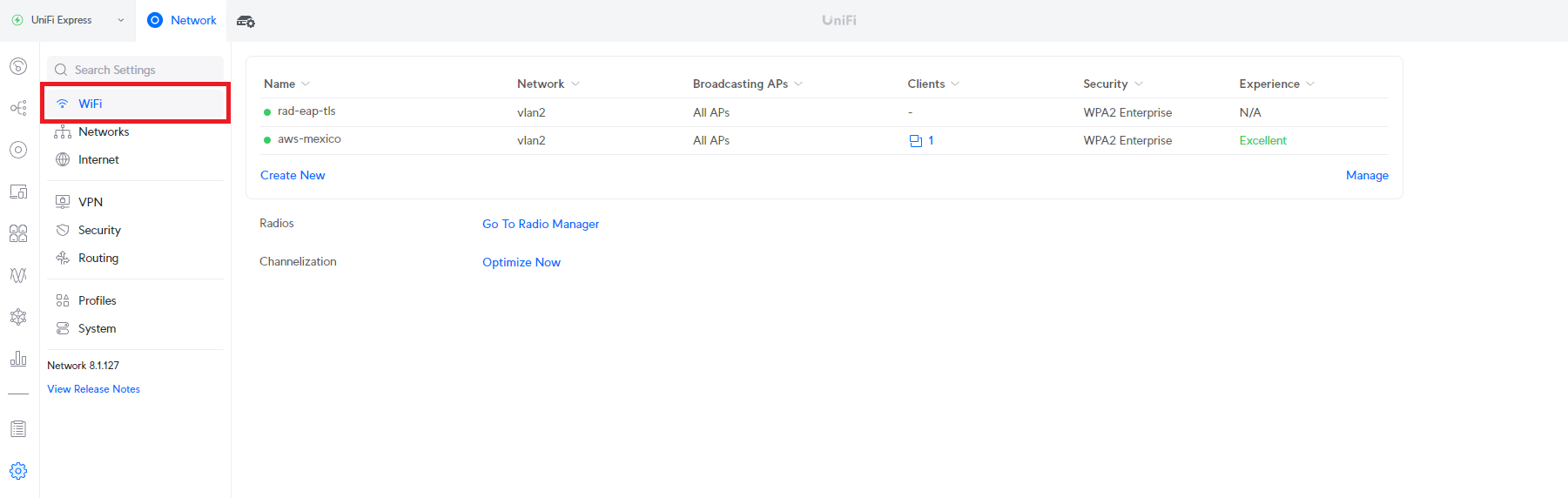Open the Settings gear icon in left rail

click(x=18, y=471)
